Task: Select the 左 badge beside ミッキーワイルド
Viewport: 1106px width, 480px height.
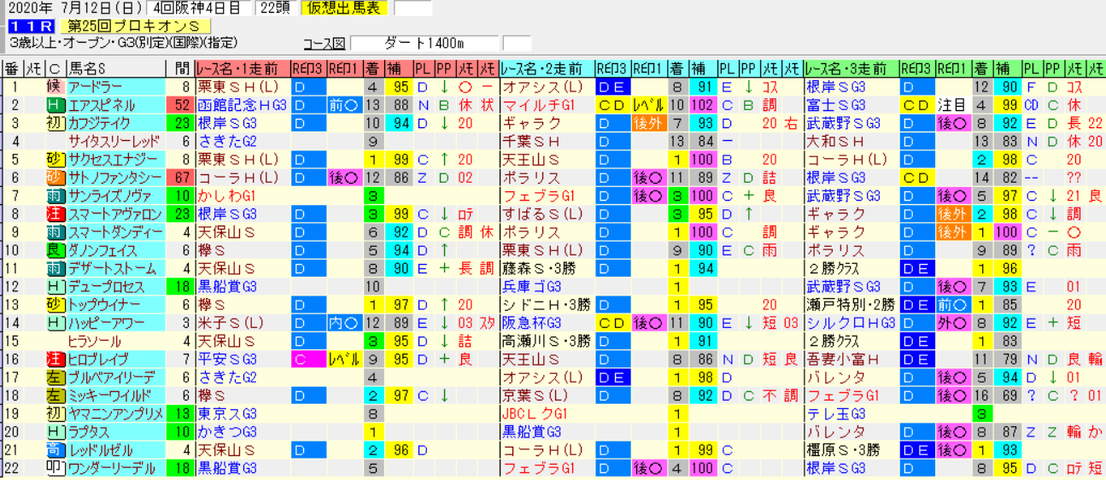Action: tap(54, 395)
